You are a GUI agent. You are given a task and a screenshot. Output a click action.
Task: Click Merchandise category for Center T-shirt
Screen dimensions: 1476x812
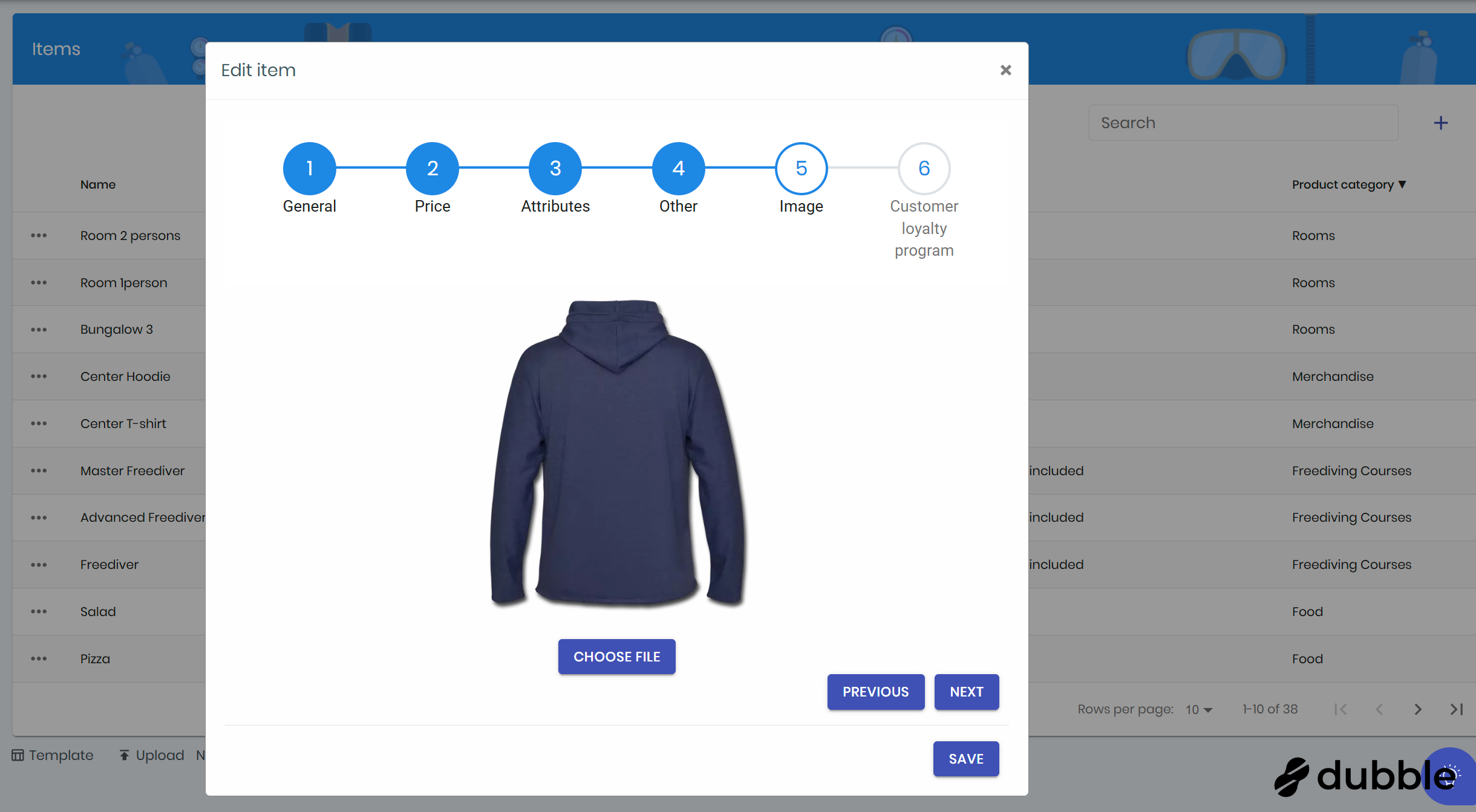(1333, 423)
